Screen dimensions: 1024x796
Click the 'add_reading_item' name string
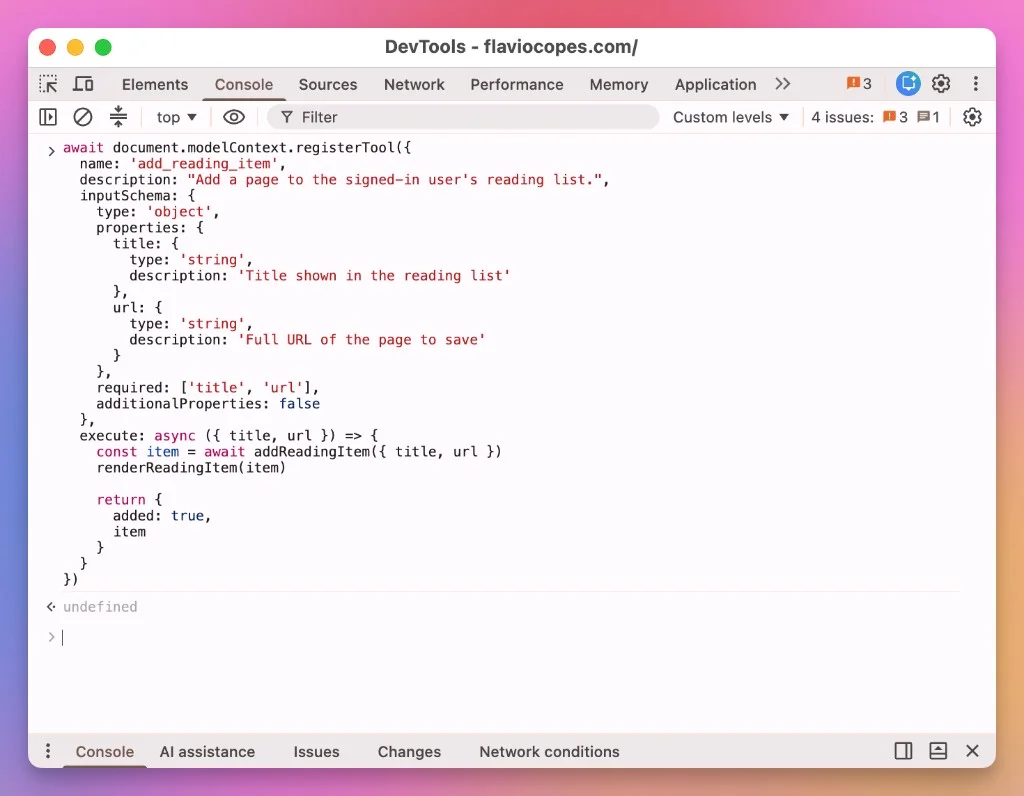(x=204, y=164)
